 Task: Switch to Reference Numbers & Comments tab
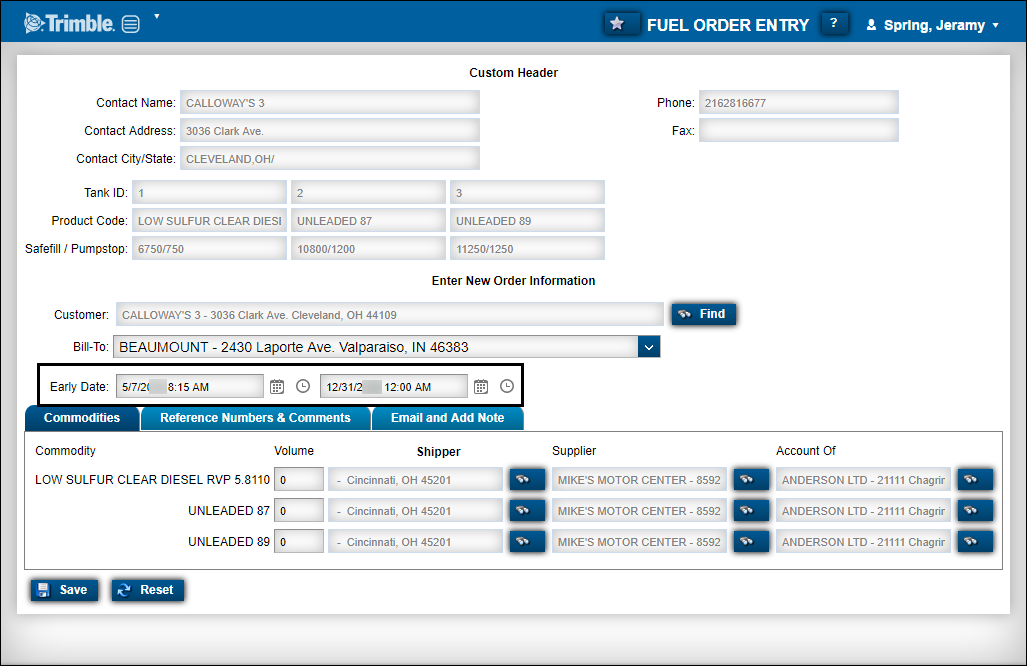click(255, 418)
